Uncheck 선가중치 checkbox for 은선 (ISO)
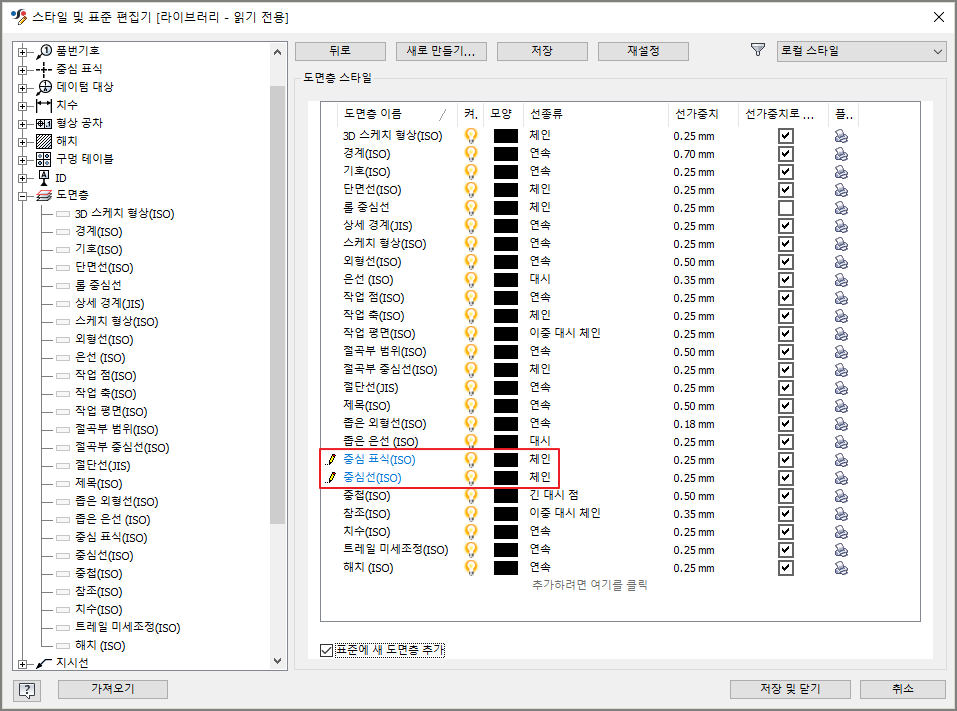The image size is (957, 711). click(785, 280)
